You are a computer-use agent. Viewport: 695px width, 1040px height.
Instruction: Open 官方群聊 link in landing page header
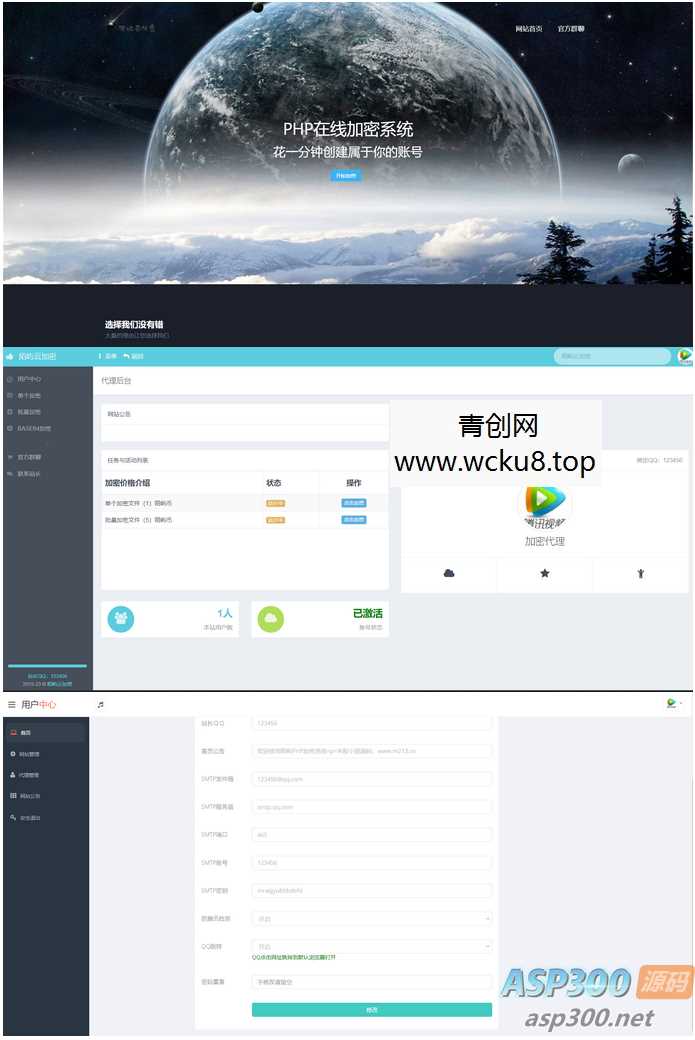tap(570, 29)
